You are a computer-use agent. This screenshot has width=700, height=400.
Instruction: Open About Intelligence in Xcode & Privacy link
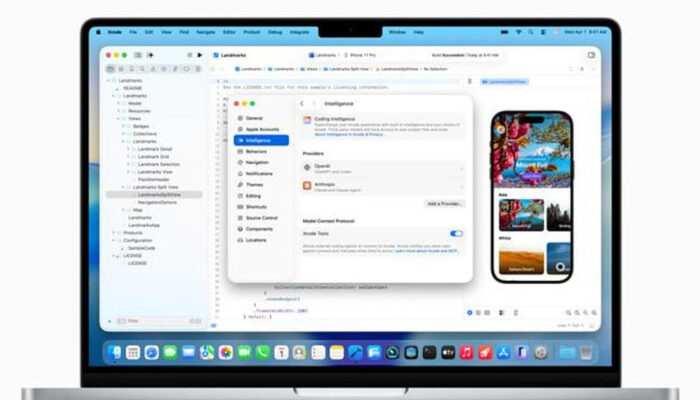[348, 134]
